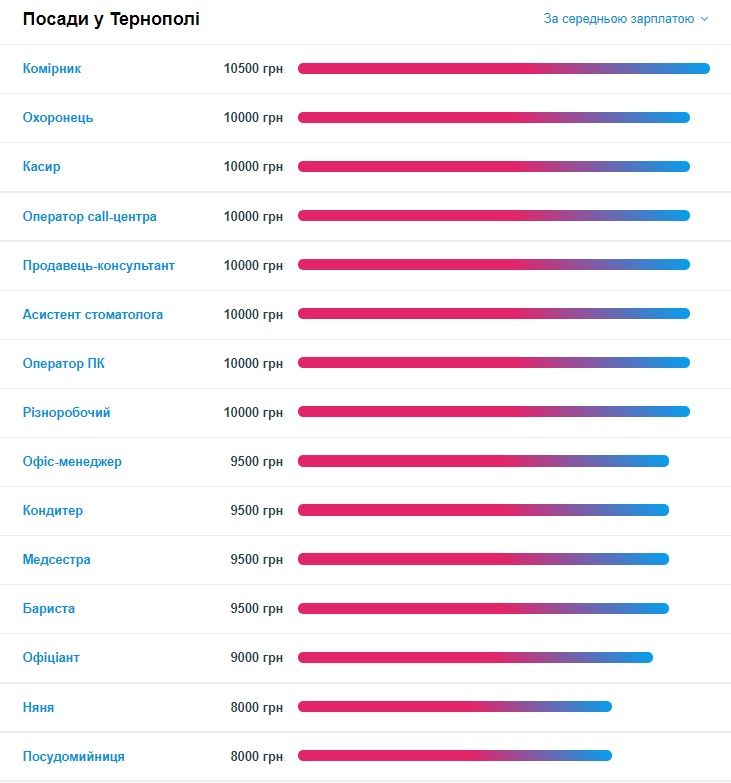The height and width of the screenshot is (783, 731).
Task: Click the Офіціант salary progress bar
Action: click(x=475, y=657)
